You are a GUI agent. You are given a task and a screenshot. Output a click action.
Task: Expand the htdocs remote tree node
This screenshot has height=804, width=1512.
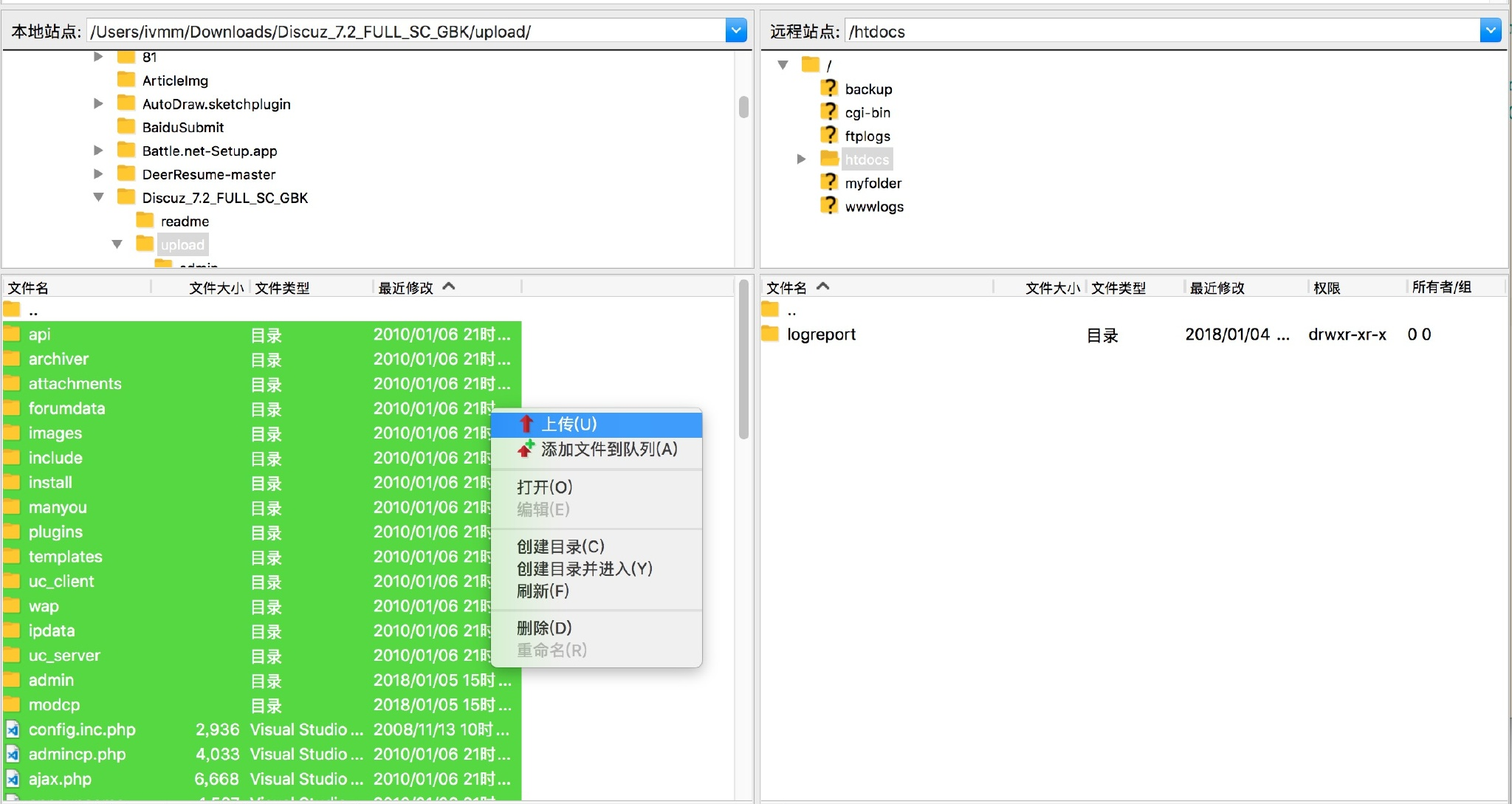pyautogui.click(x=801, y=159)
